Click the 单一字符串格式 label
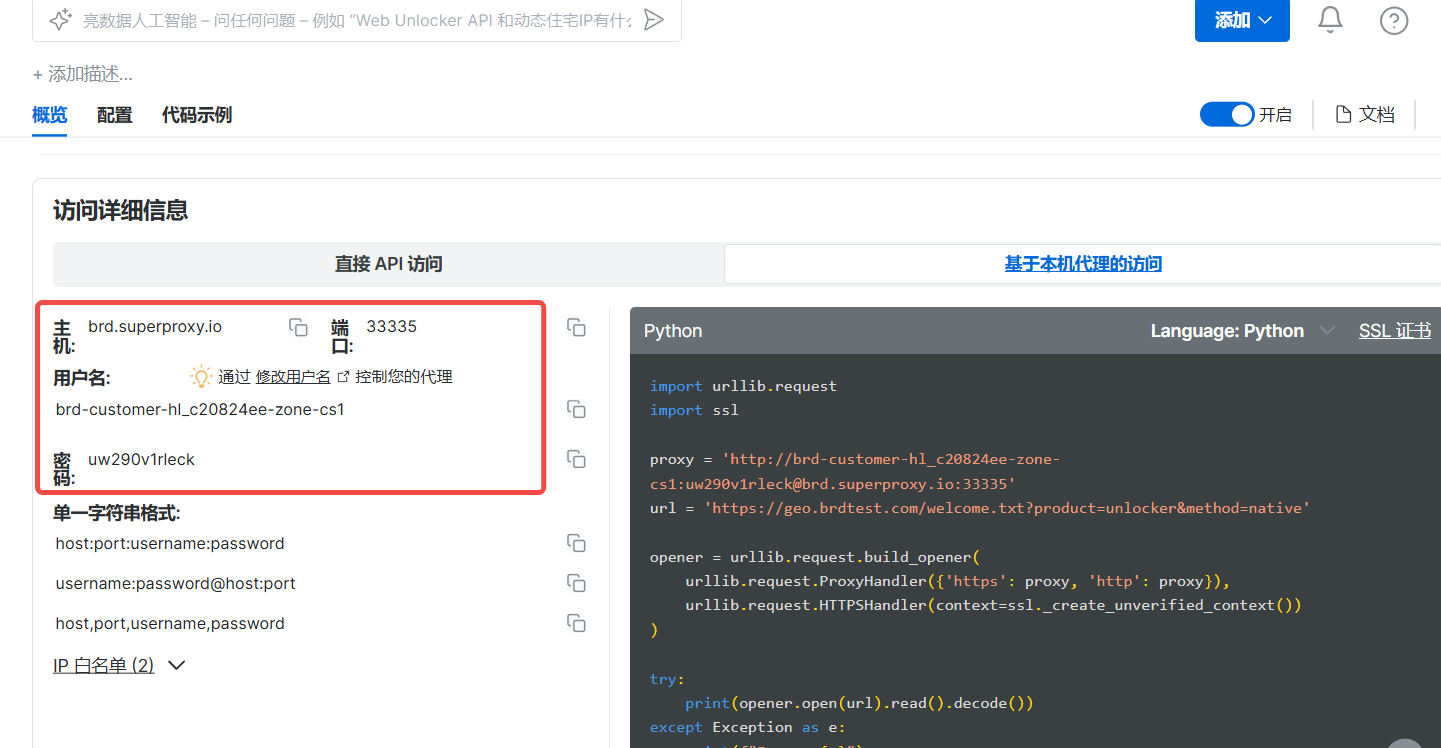The width and height of the screenshot is (1441, 748). coord(117,513)
